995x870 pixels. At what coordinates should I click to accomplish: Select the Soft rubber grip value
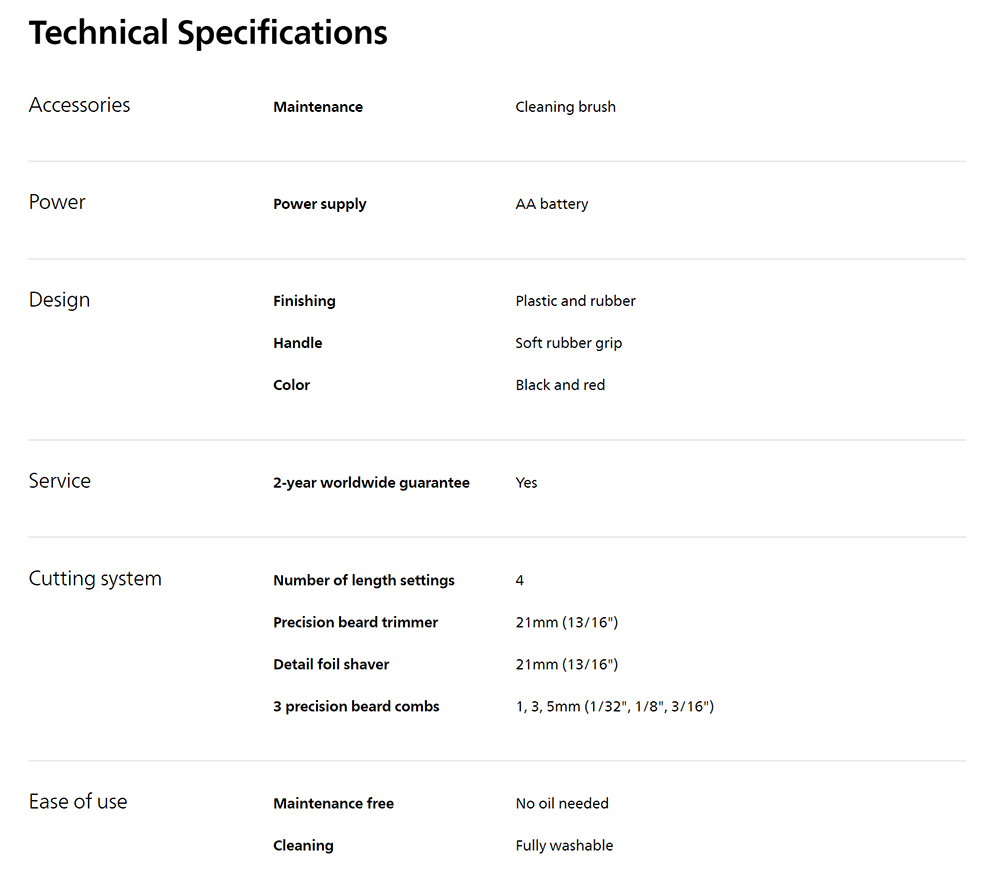tap(569, 343)
